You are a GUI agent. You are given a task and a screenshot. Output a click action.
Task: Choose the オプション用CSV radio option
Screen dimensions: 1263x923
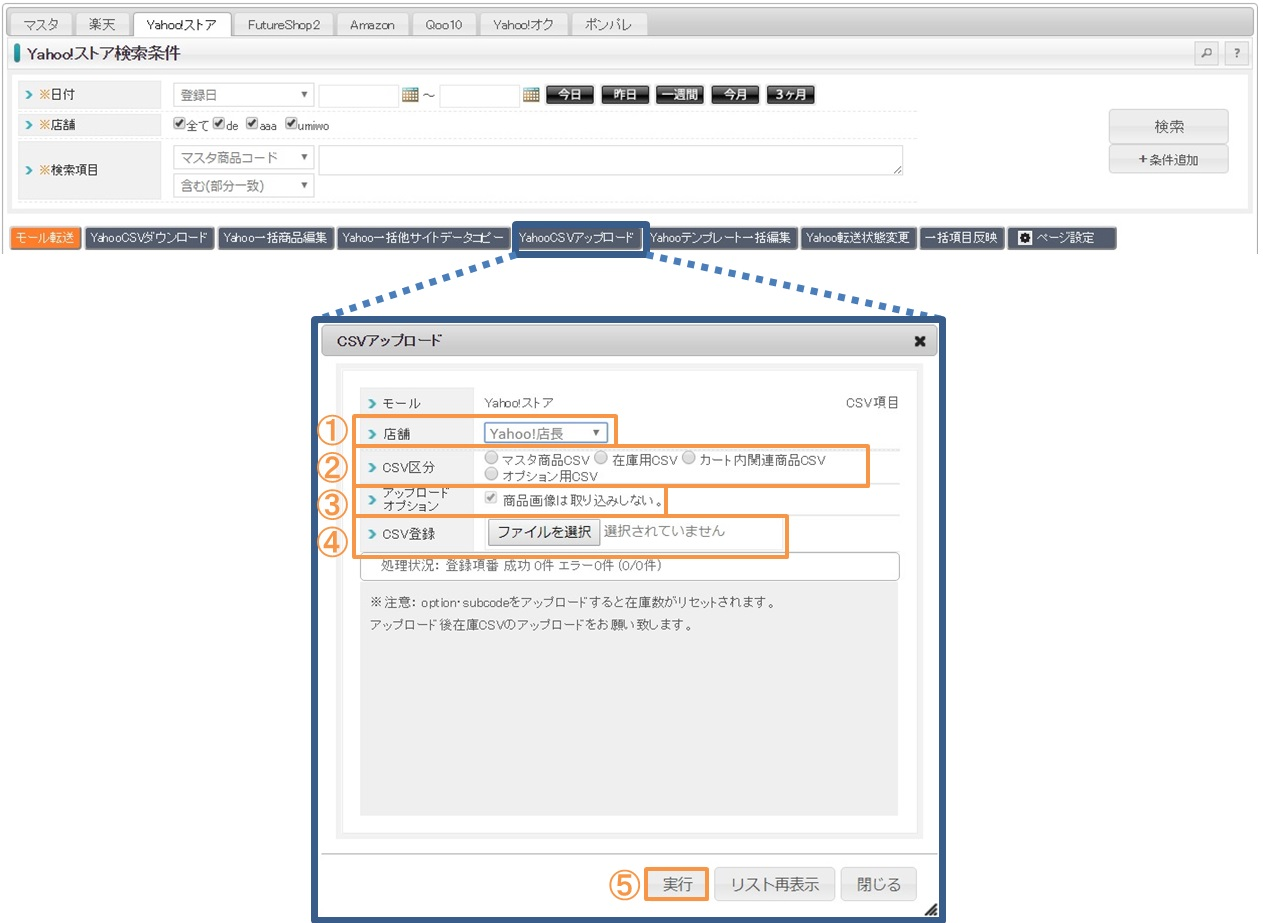click(x=491, y=474)
